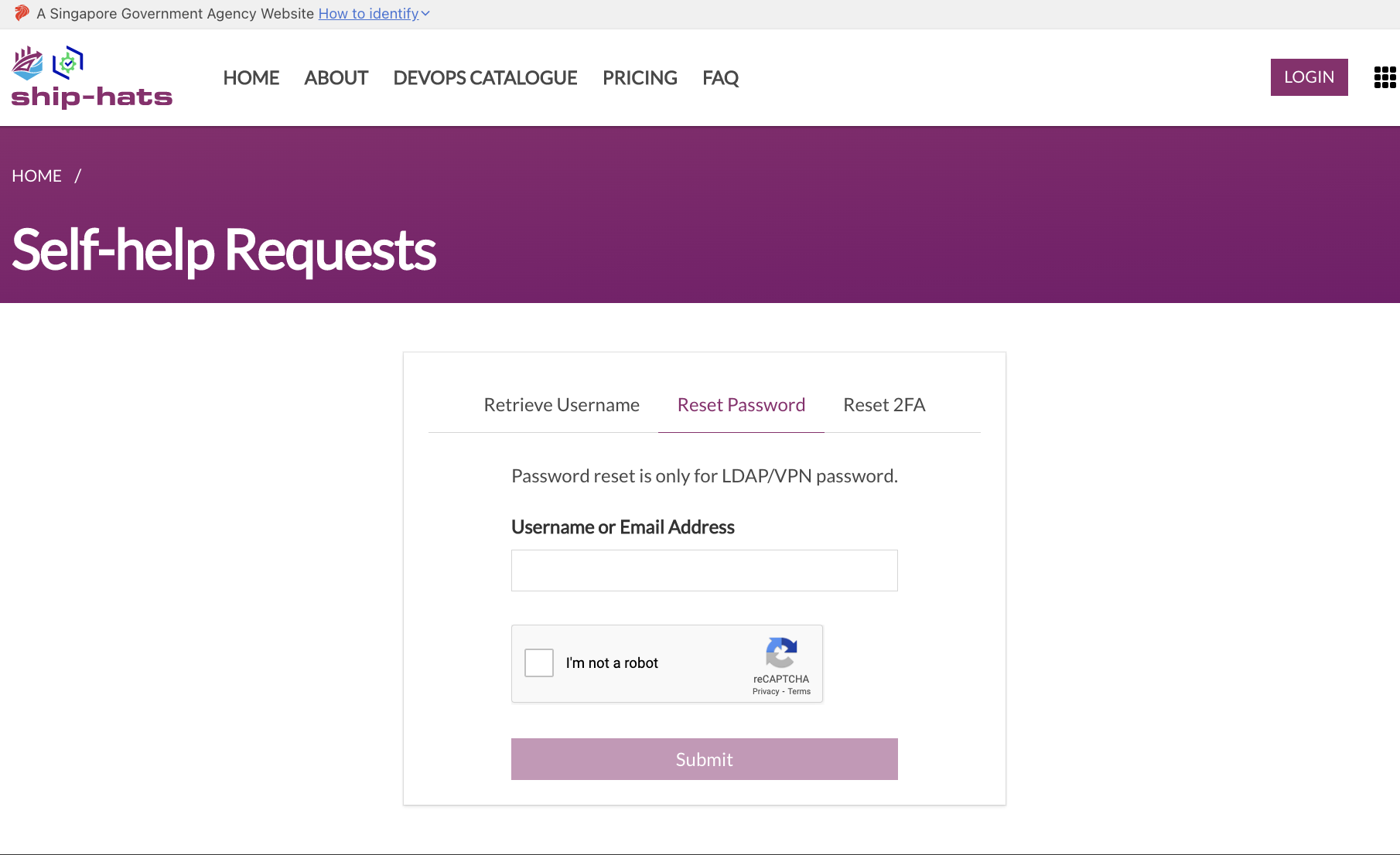Click the Username or Email Address field
The width and height of the screenshot is (1400, 855).
(704, 571)
